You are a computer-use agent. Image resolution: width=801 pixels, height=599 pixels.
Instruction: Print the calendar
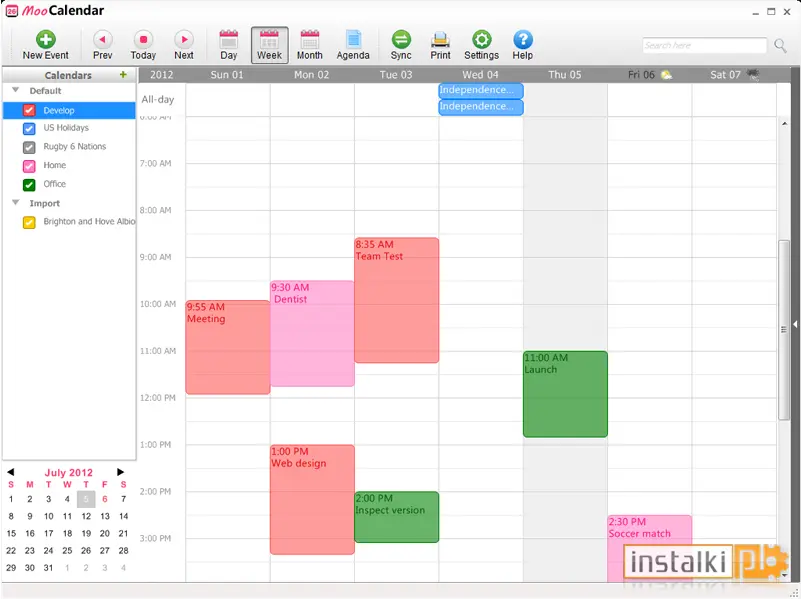(440, 45)
